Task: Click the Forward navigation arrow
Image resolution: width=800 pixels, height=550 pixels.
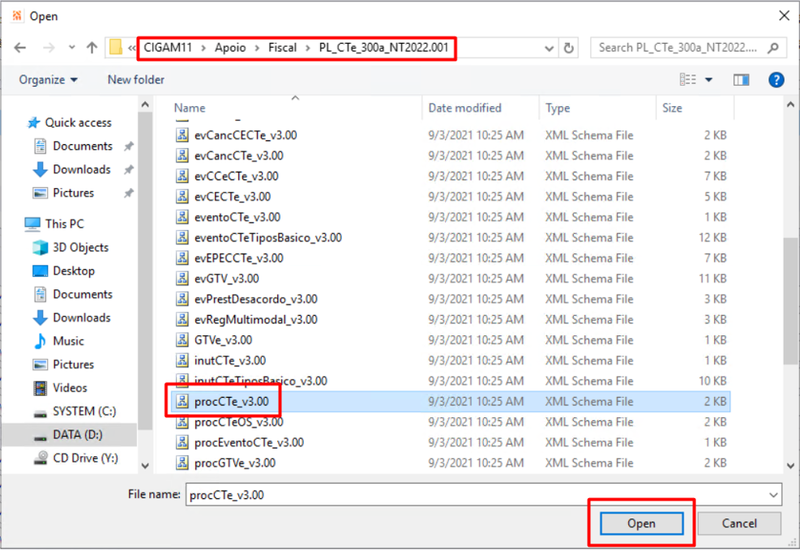Action: tap(48, 48)
